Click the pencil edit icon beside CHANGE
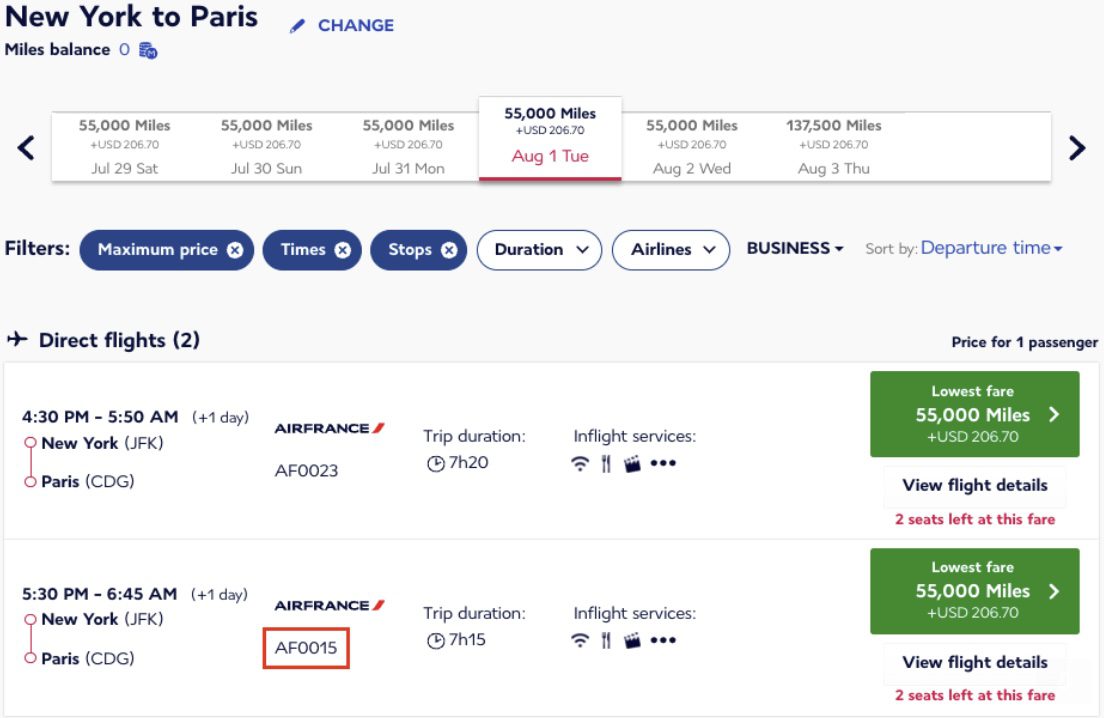The height and width of the screenshot is (718, 1104). [297, 25]
